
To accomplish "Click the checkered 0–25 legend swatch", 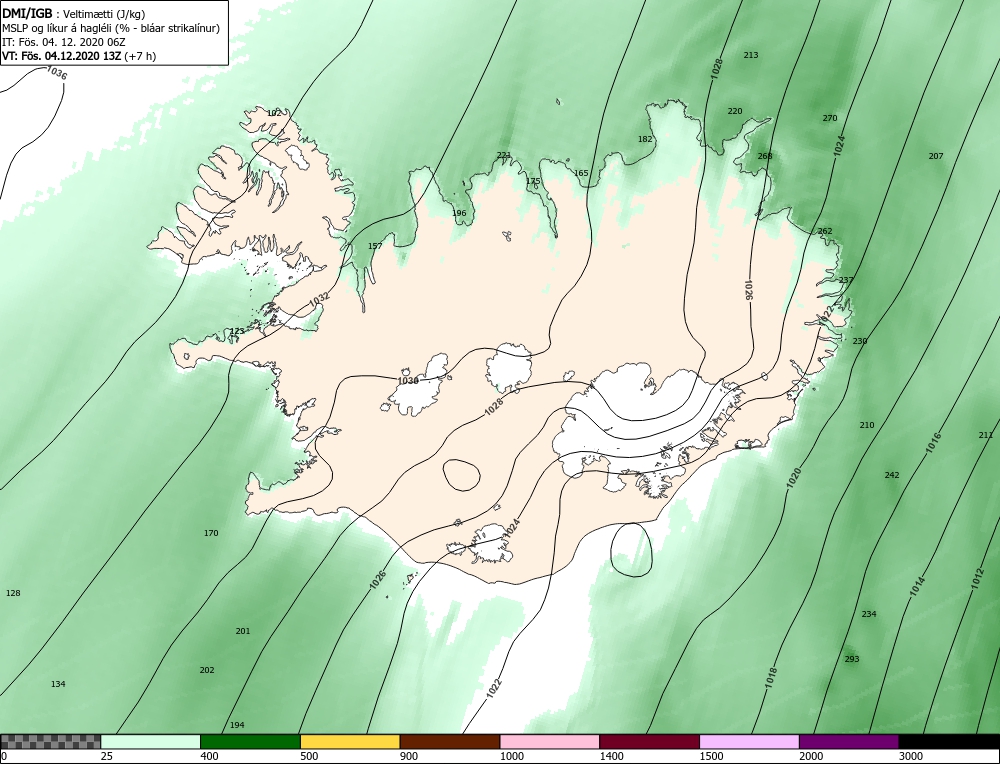I will [x=50, y=742].
